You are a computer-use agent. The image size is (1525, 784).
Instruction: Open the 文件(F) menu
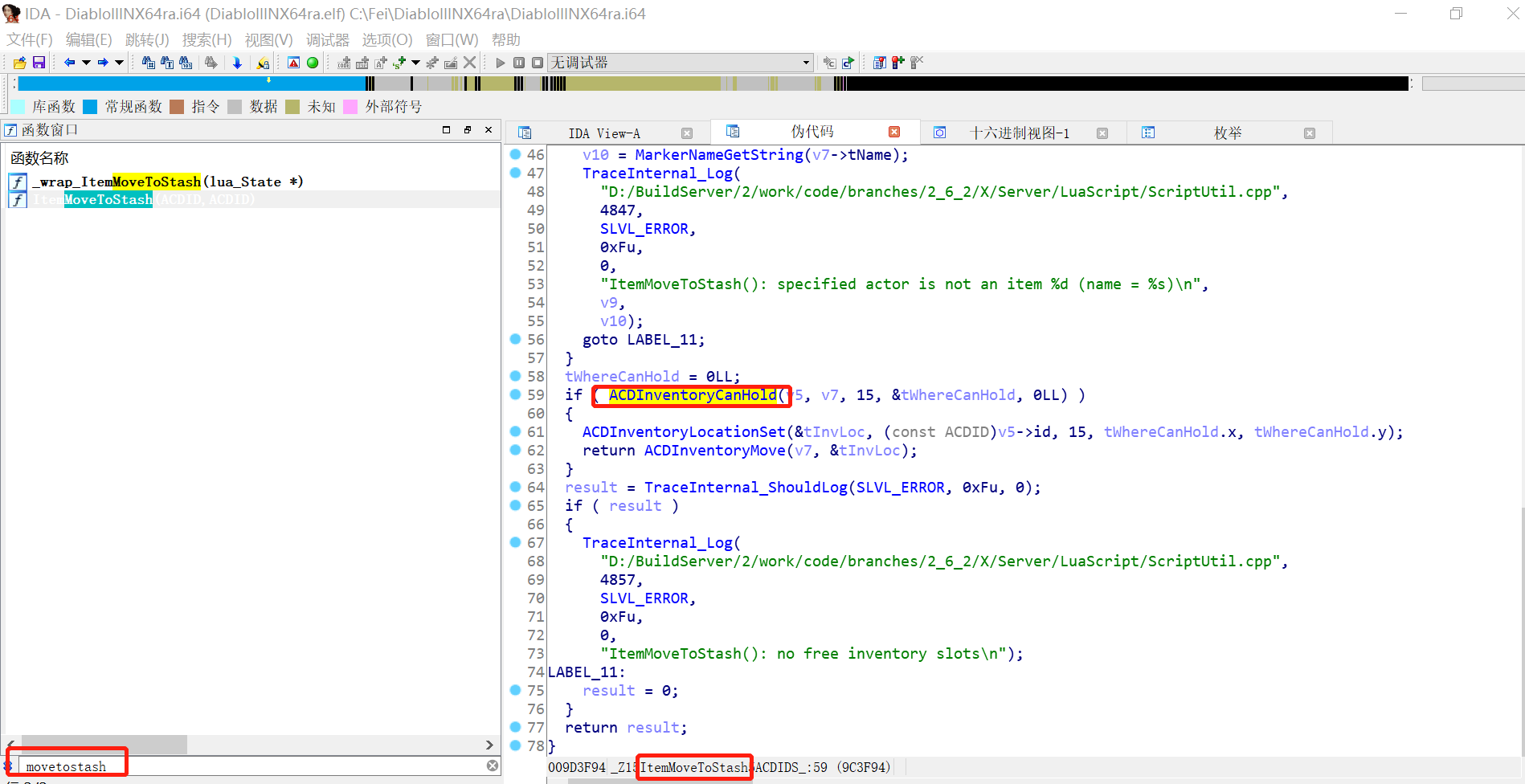click(30, 39)
